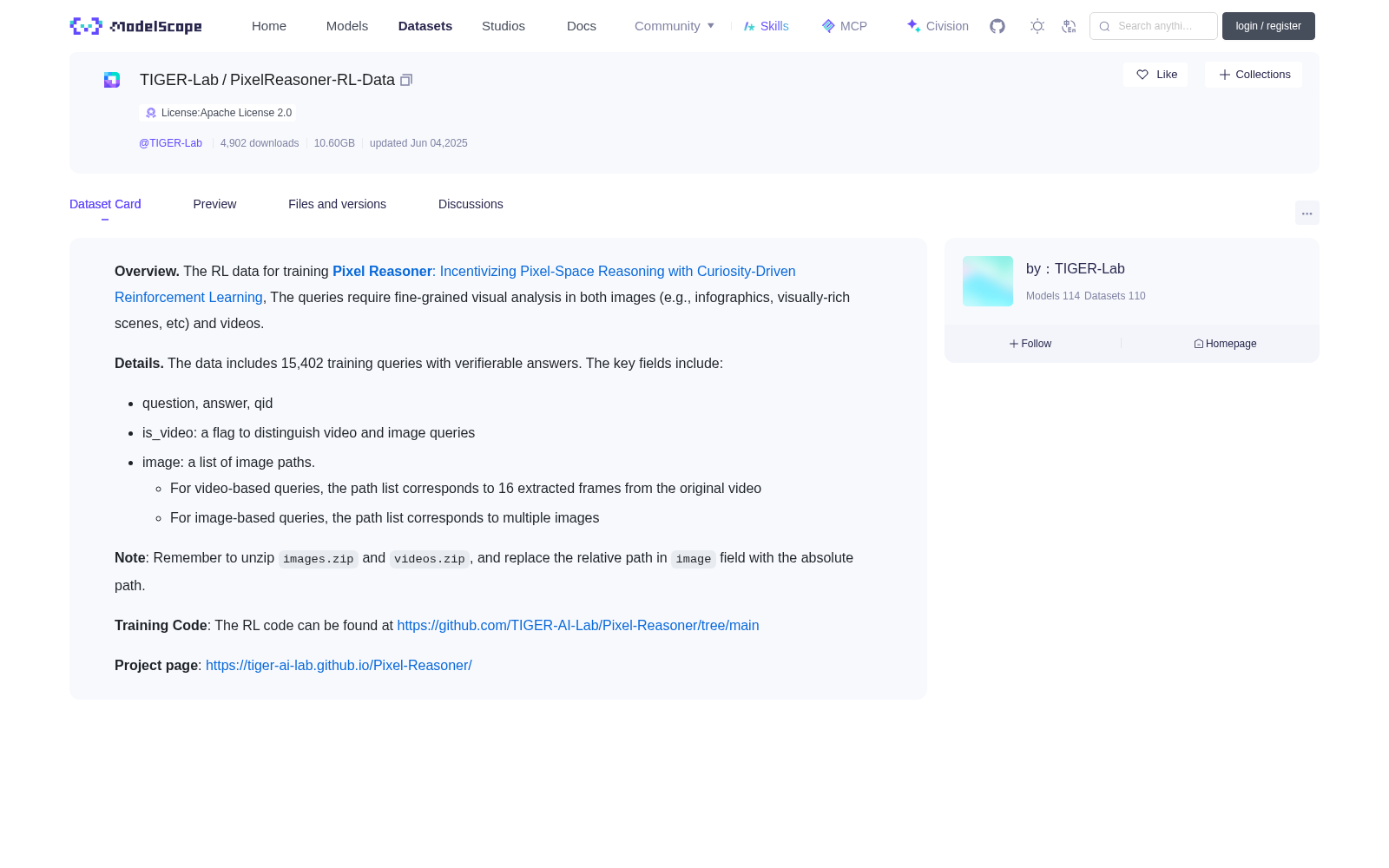The image size is (1389, 868).
Task: Switch to the Preview tab
Action: [214, 204]
